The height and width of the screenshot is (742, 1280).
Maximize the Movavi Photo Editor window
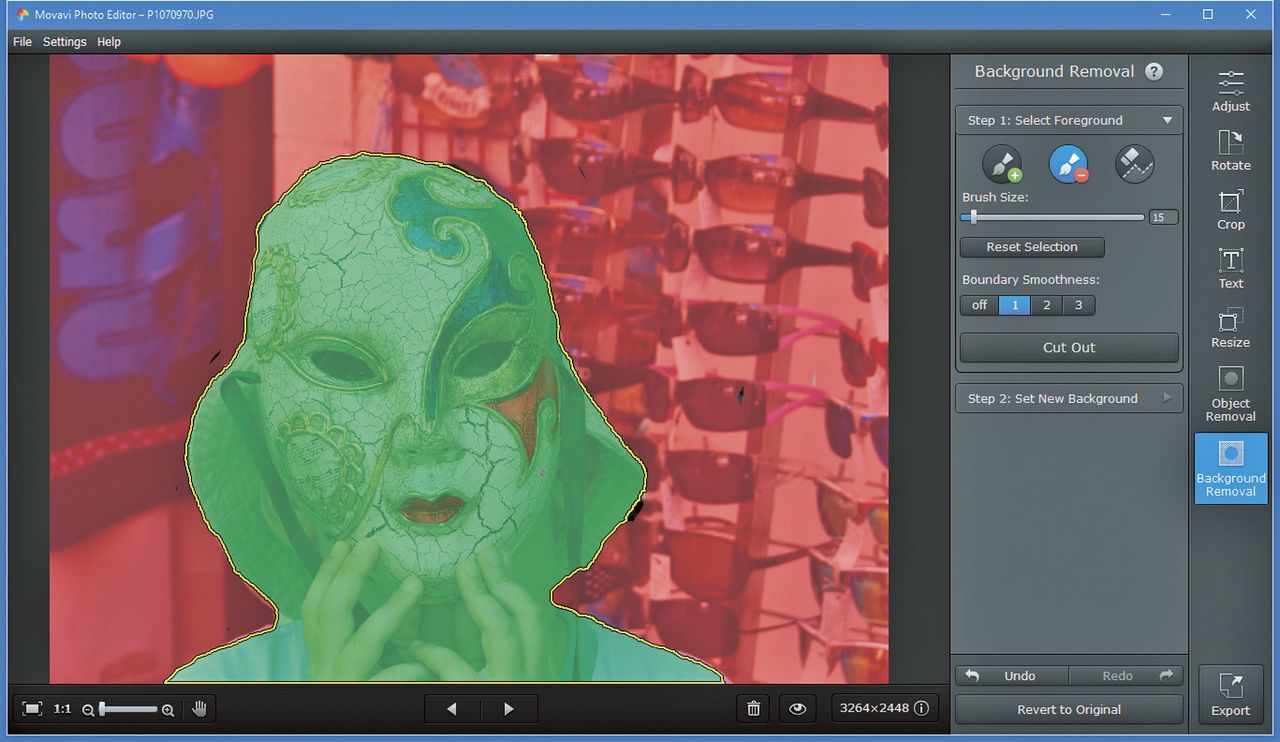point(1208,14)
